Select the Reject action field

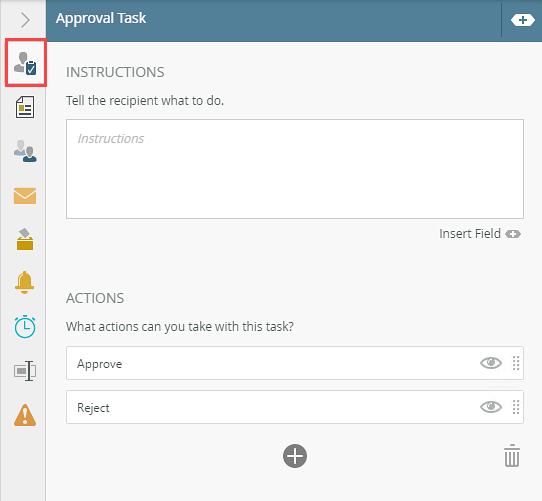pyautogui.click(x=295, y=407)
